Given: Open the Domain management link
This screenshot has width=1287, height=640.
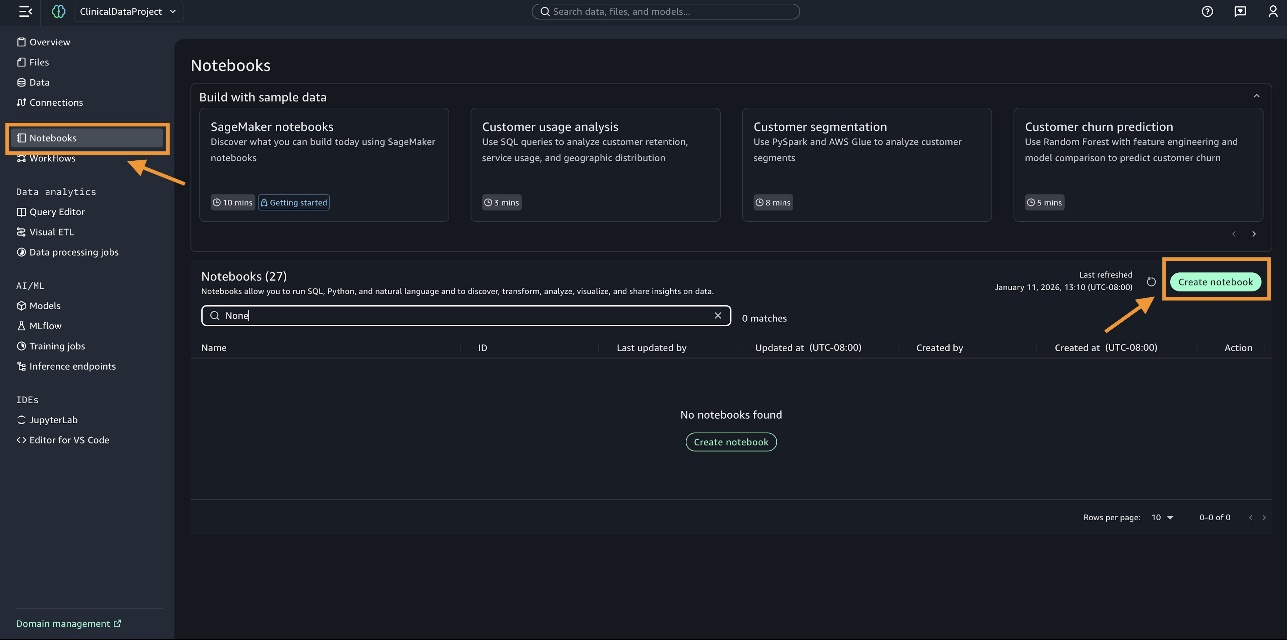Looking at the screenshot, I should (68, 624).
